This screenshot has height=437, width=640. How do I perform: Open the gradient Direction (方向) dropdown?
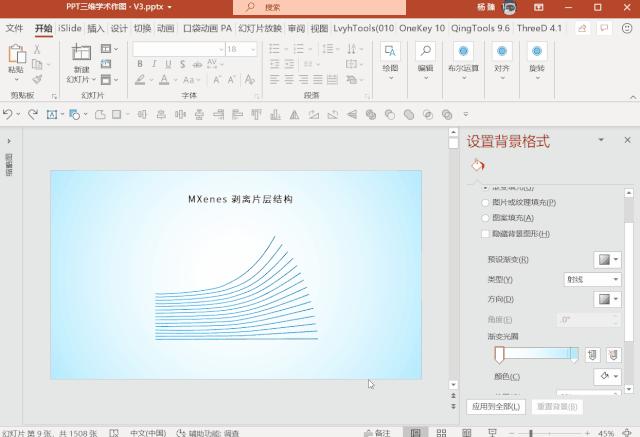click(607, 299)
